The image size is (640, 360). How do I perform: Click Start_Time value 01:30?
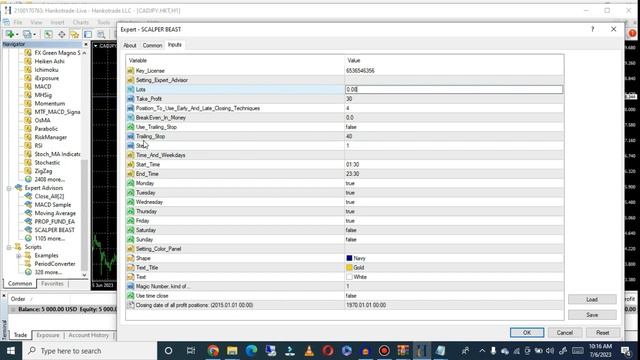pos(453,164)
